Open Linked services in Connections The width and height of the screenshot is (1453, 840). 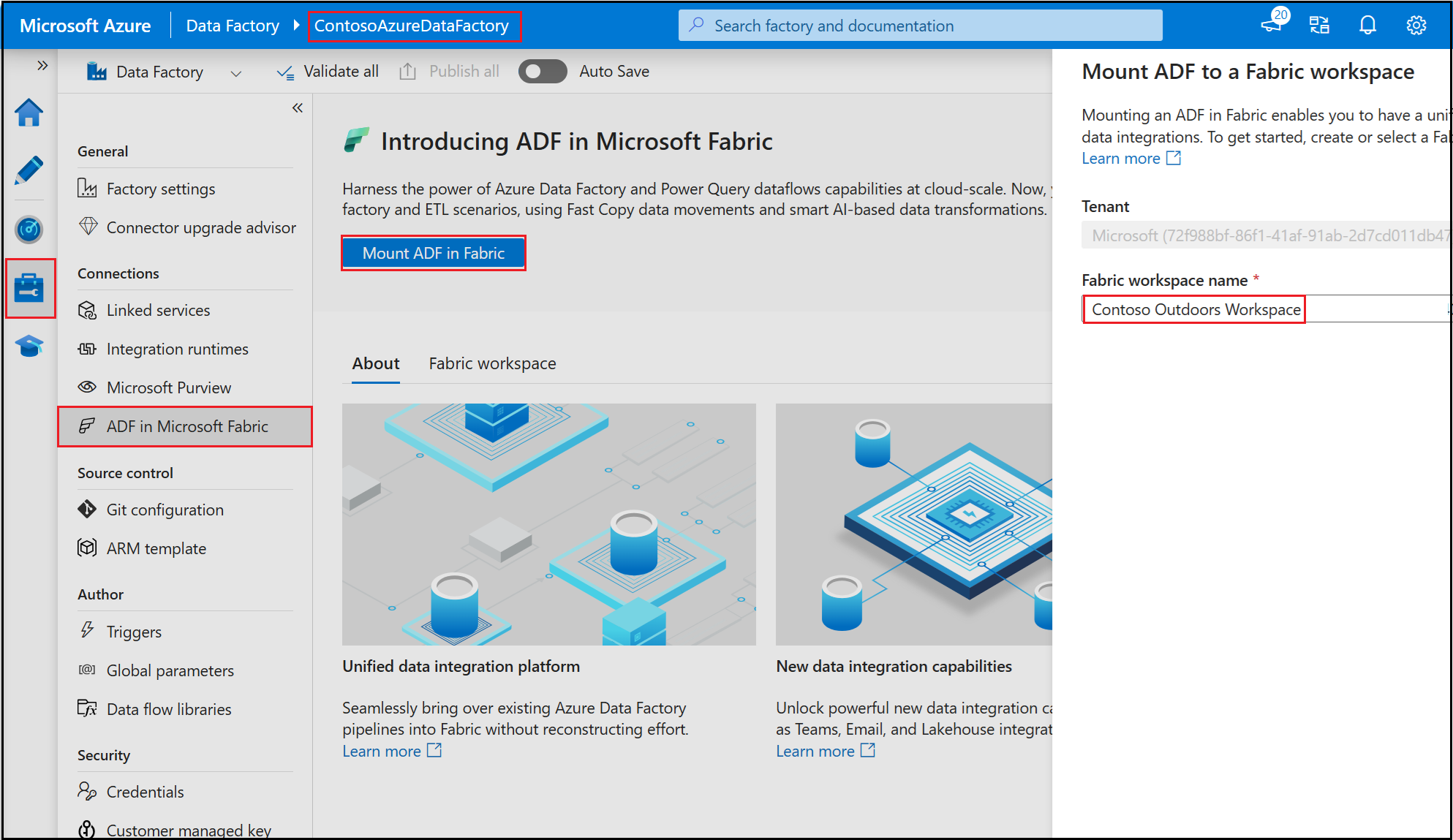(x=158, y=310)
